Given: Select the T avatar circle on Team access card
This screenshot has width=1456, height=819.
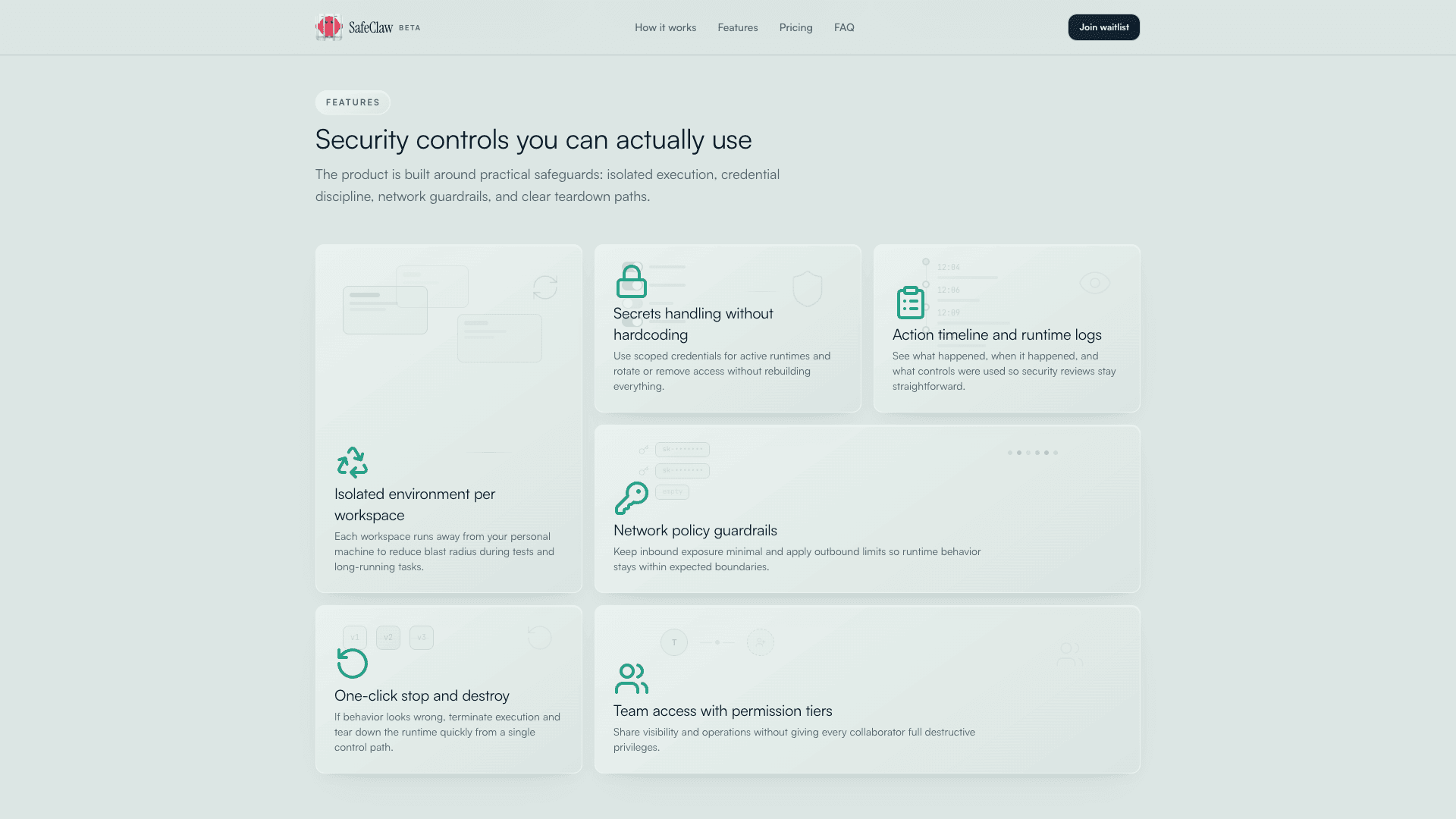Looking at the screenshot, I should point(673,642).
